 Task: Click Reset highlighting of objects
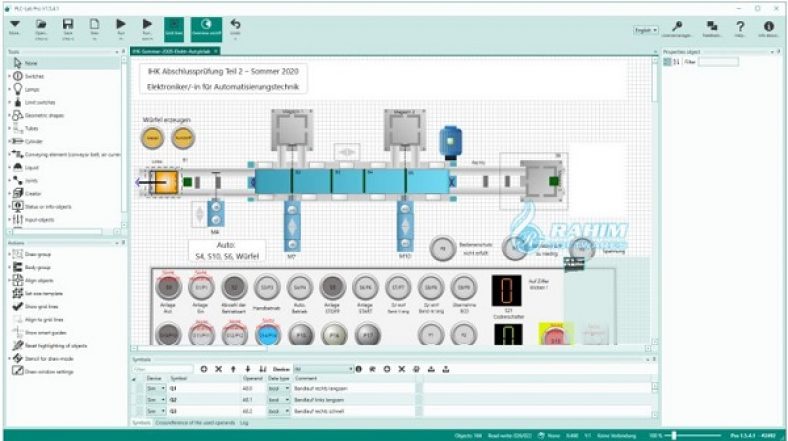pyautogui.click(x=49, y=346)
